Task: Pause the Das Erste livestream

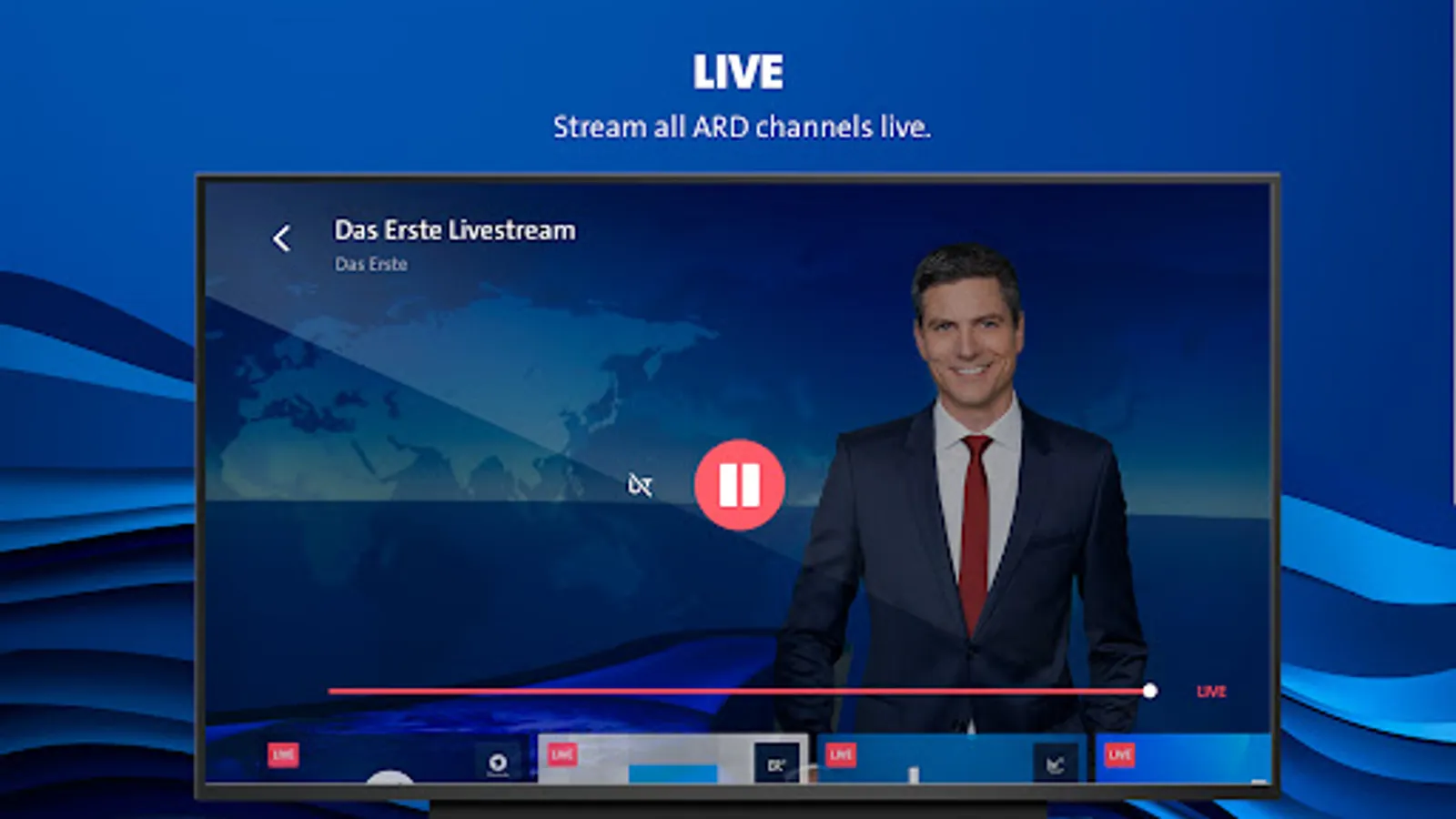Action: click(739, 485)
